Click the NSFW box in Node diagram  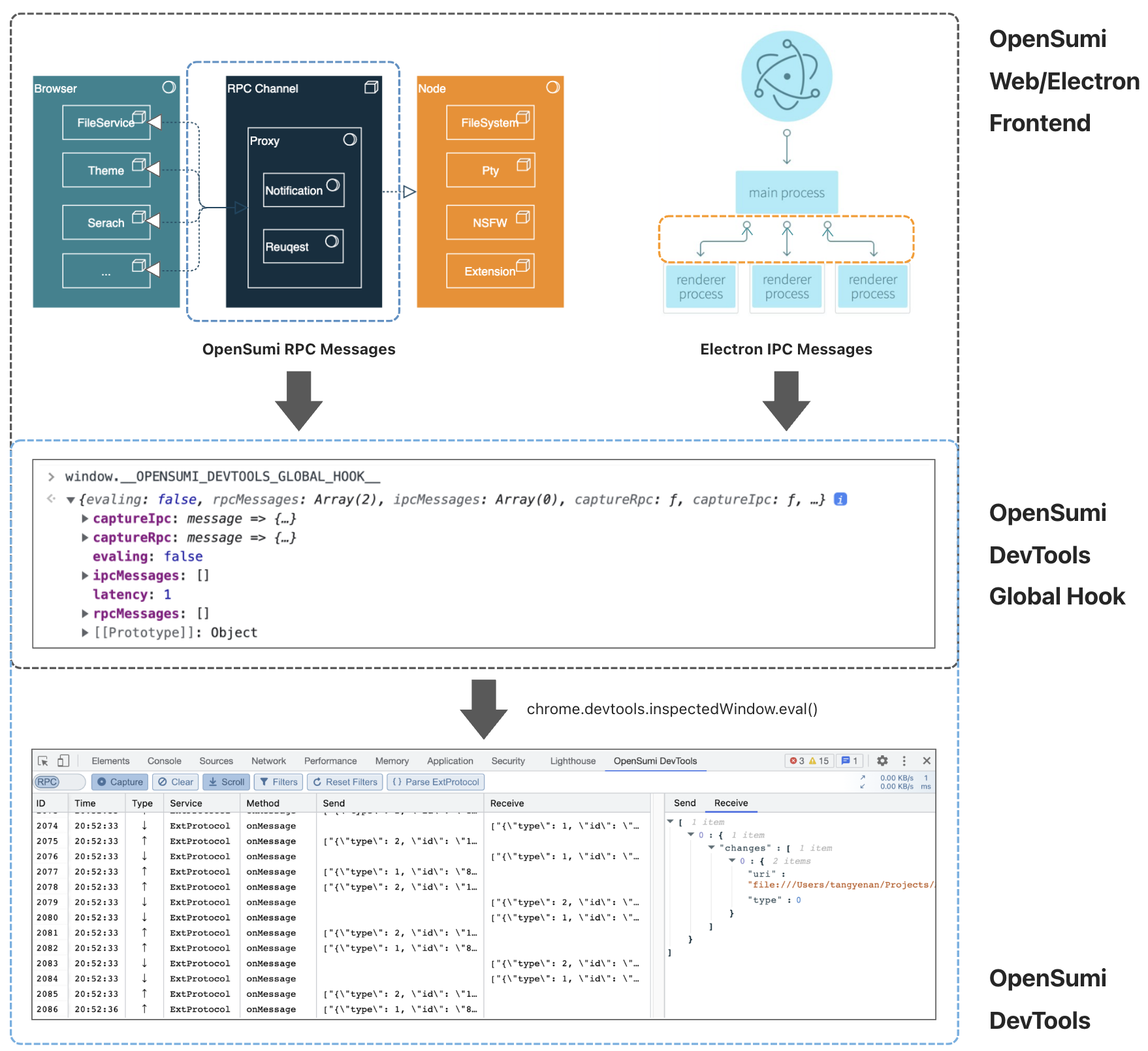click(x=490, y=223)
